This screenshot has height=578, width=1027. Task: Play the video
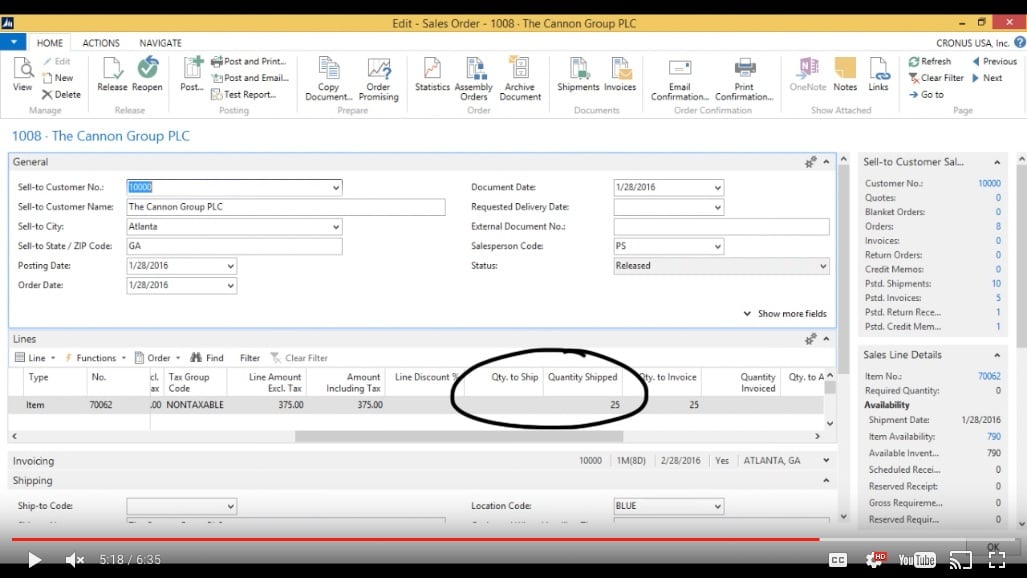pyautogui.click(x=34, y=560)
